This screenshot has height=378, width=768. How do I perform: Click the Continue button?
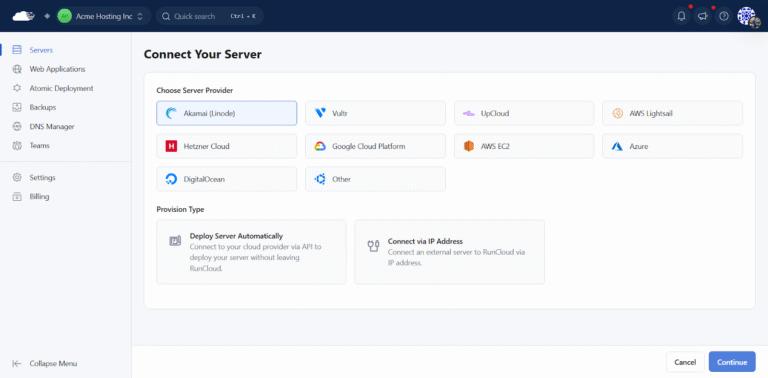pos(732,362)
